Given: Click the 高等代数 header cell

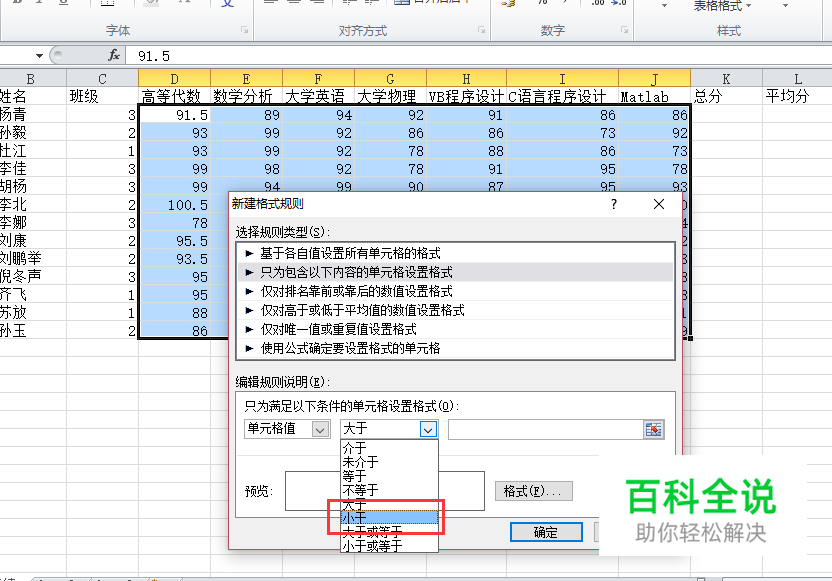Looking at the screenshot, I should click(x=175, y=96).
